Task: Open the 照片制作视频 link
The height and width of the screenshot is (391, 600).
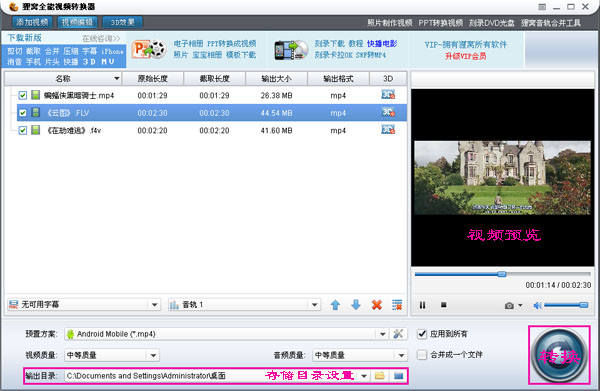Action: click(x=390, y=23)
